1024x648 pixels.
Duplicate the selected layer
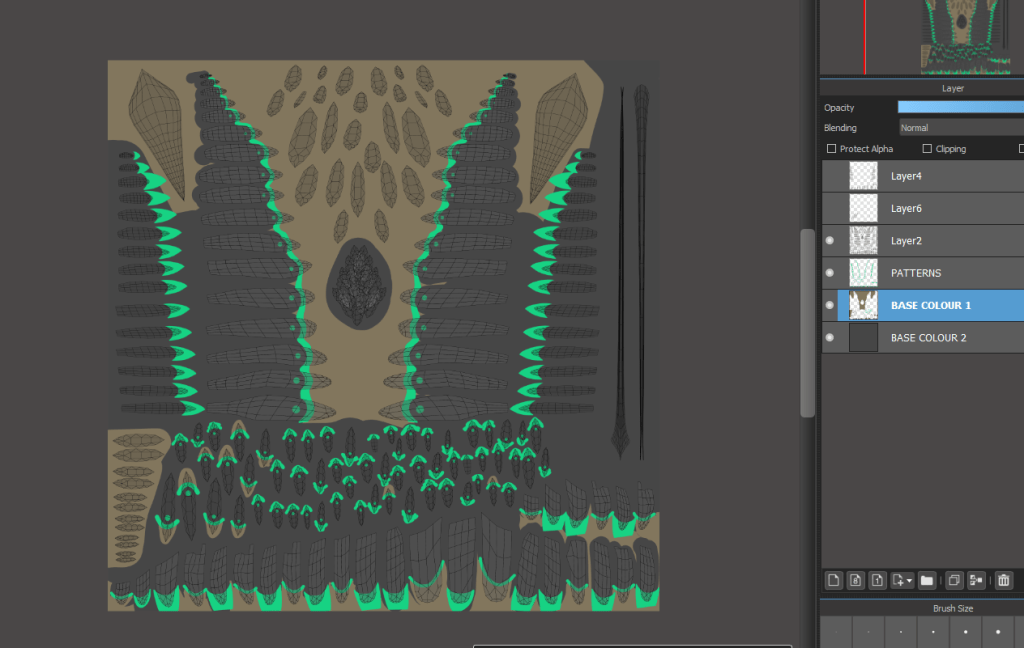[954, 580]
